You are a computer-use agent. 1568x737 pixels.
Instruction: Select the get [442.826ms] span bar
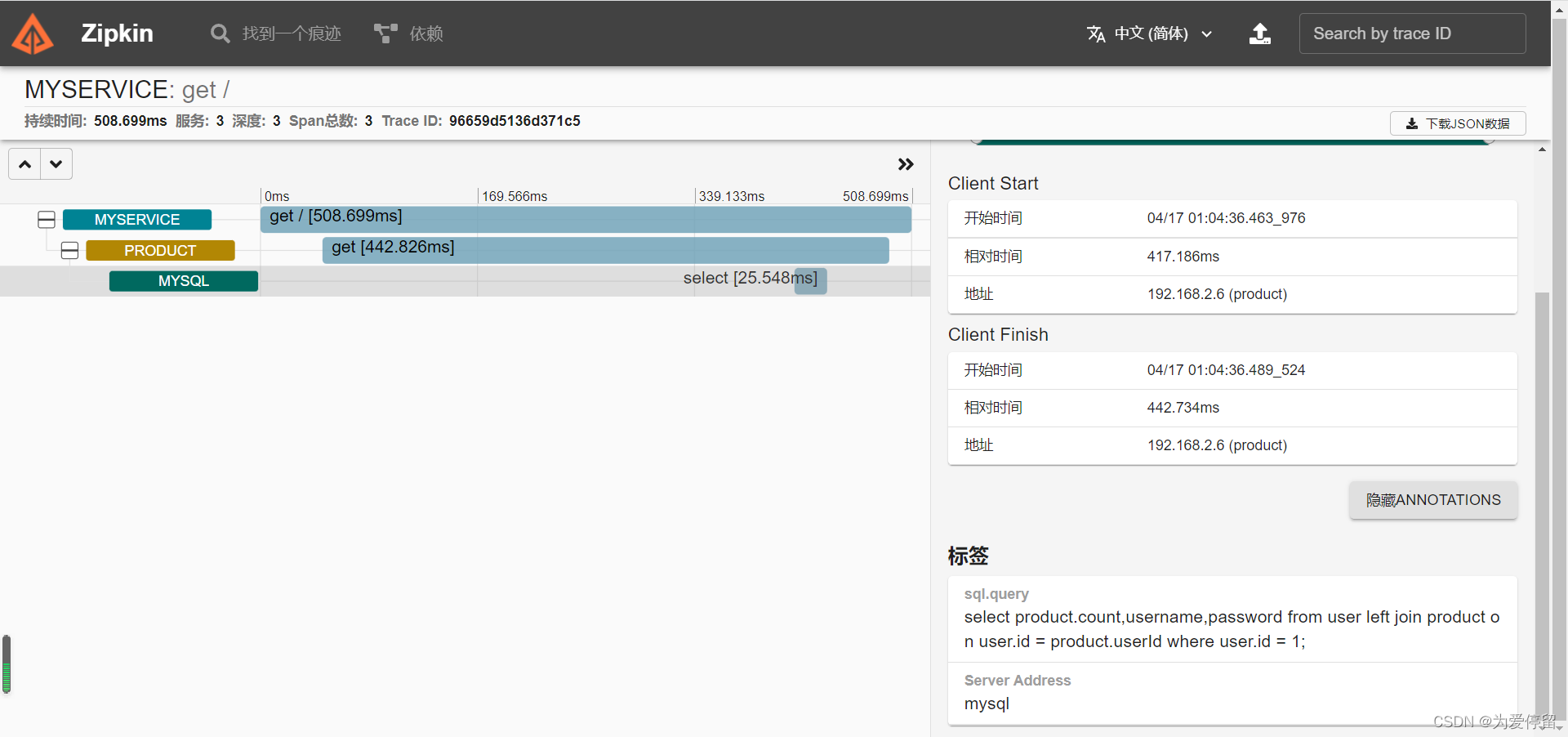click(x=605, y=250)
